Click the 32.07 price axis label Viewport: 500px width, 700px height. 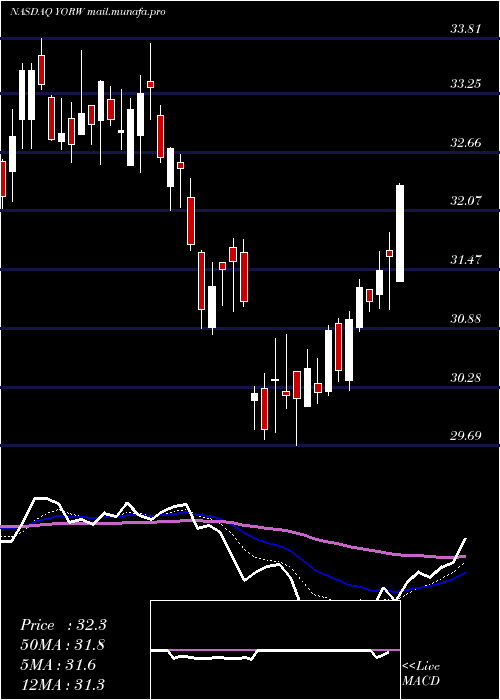(466, 201)
